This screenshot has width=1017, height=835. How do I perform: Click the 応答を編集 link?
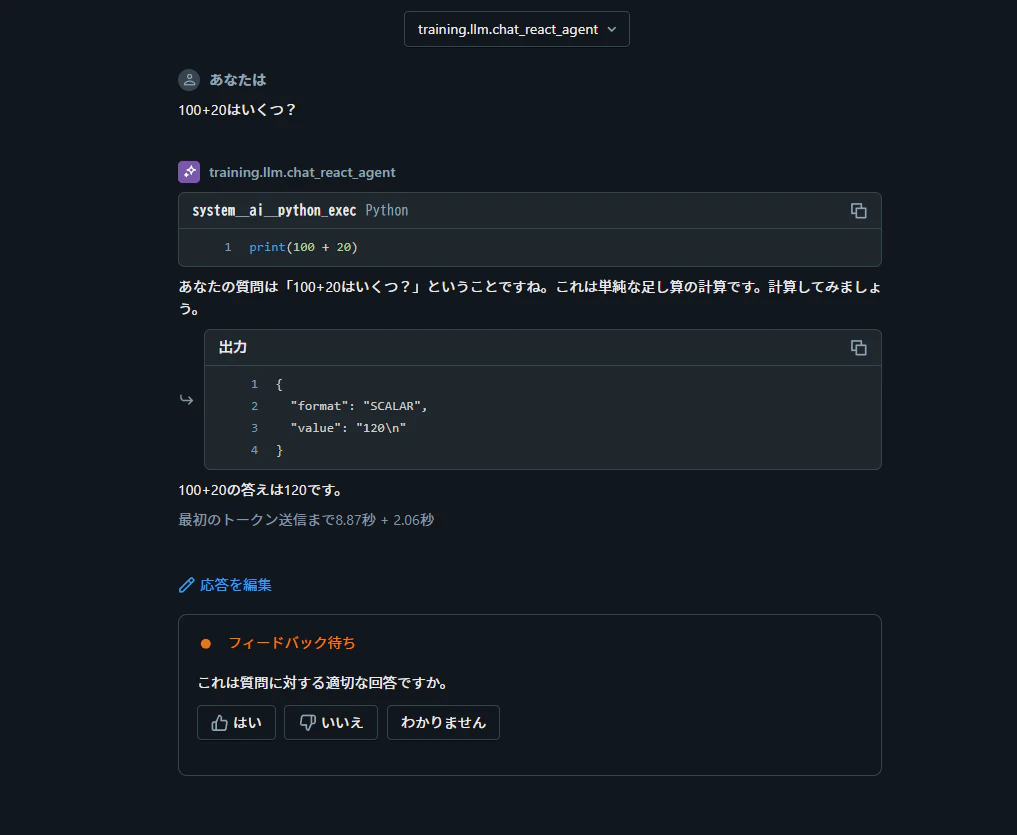235,585
